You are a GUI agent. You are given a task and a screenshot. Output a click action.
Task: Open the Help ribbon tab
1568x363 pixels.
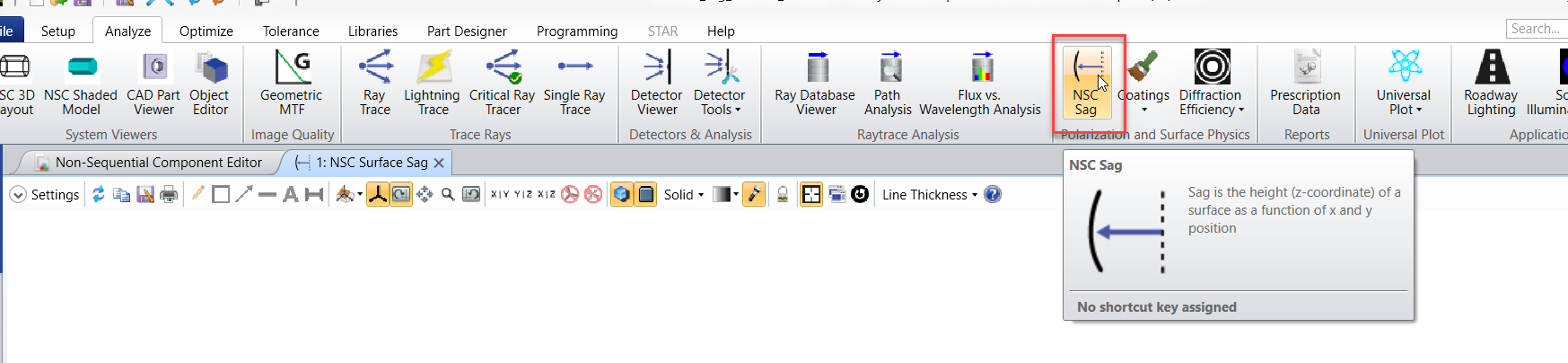[x=721, y=31]
